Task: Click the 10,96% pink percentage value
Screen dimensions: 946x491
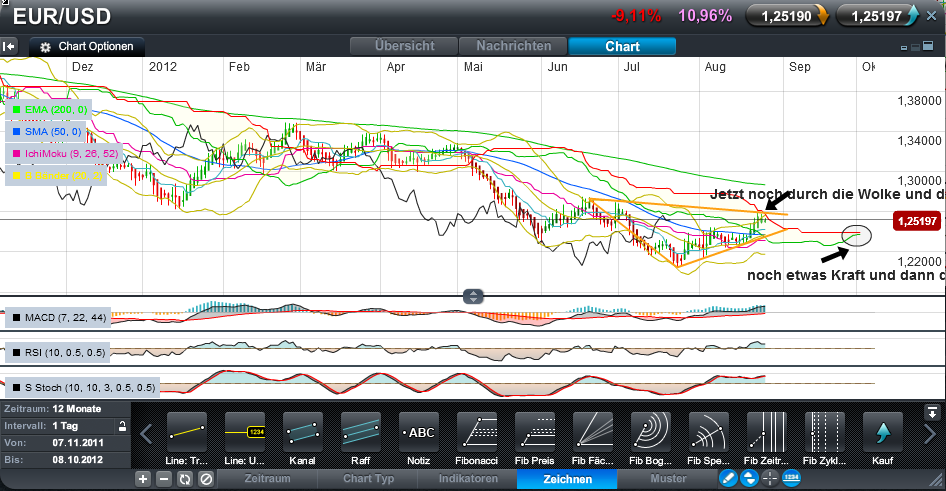Action: (705, 16)
